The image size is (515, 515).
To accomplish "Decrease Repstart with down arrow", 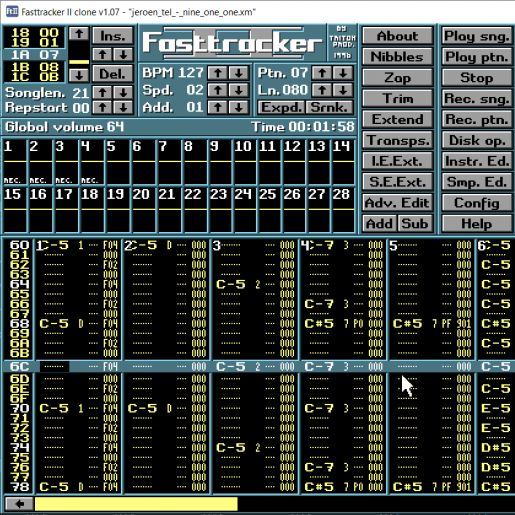I will pyautogui.click(x=123, y=108).
